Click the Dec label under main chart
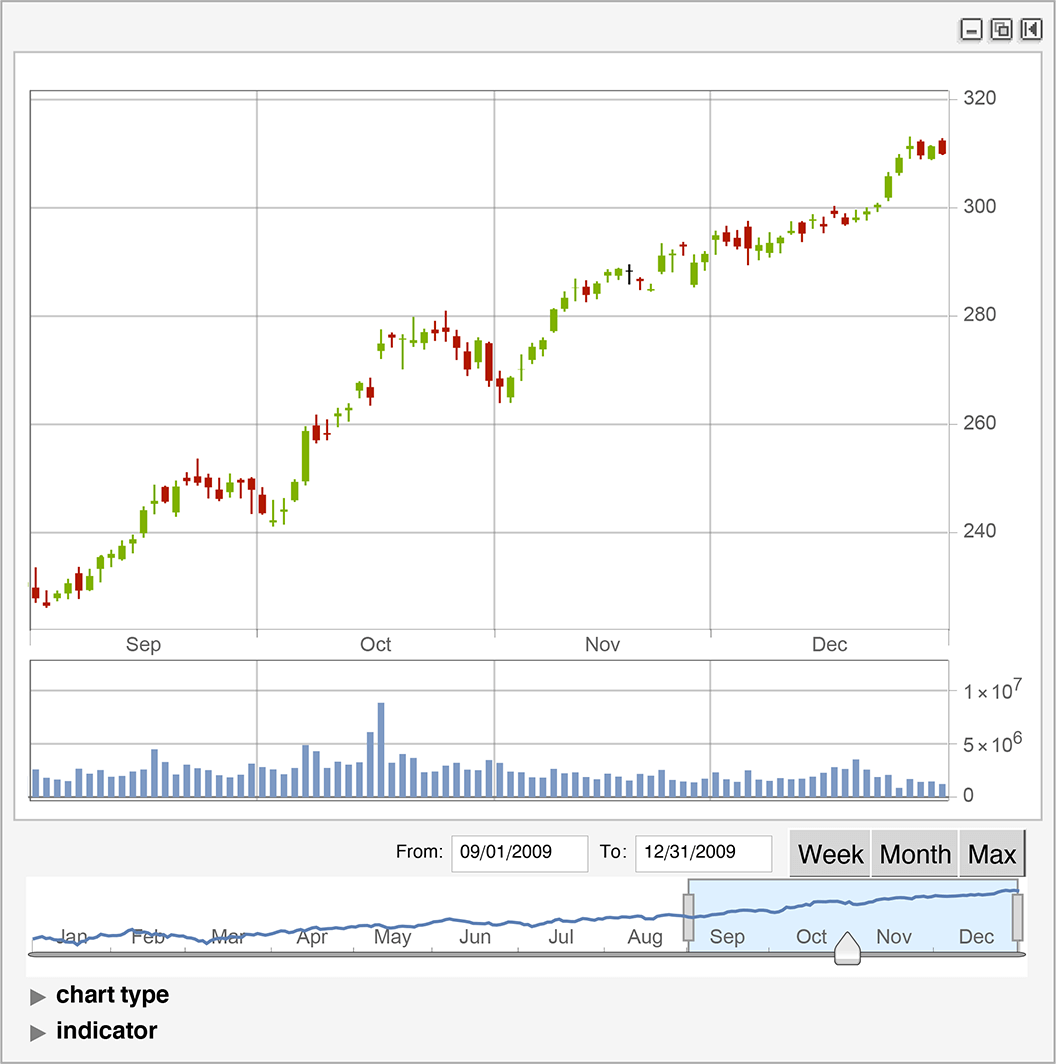 tap(829, 644)
